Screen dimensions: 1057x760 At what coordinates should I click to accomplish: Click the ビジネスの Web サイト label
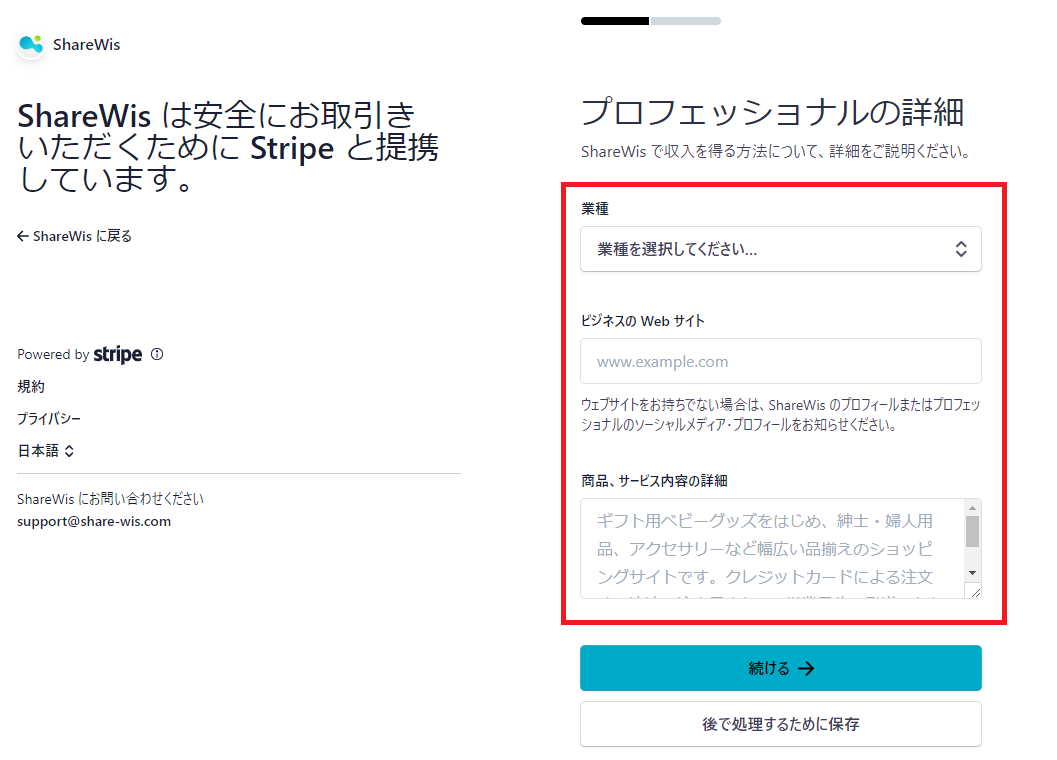[x=642, y=321]
